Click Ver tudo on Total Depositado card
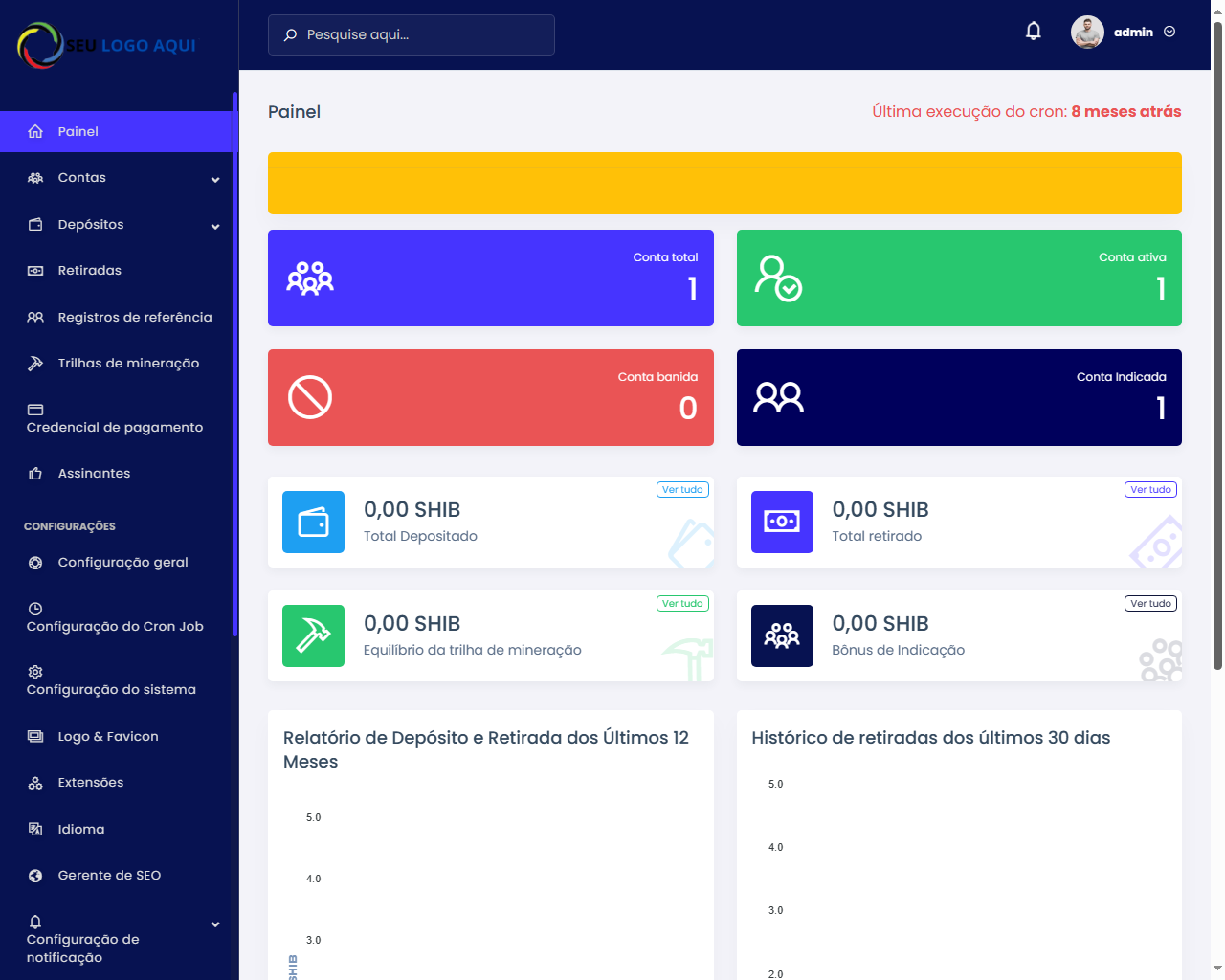This screenshot has width=1225, height=980. 682,490
